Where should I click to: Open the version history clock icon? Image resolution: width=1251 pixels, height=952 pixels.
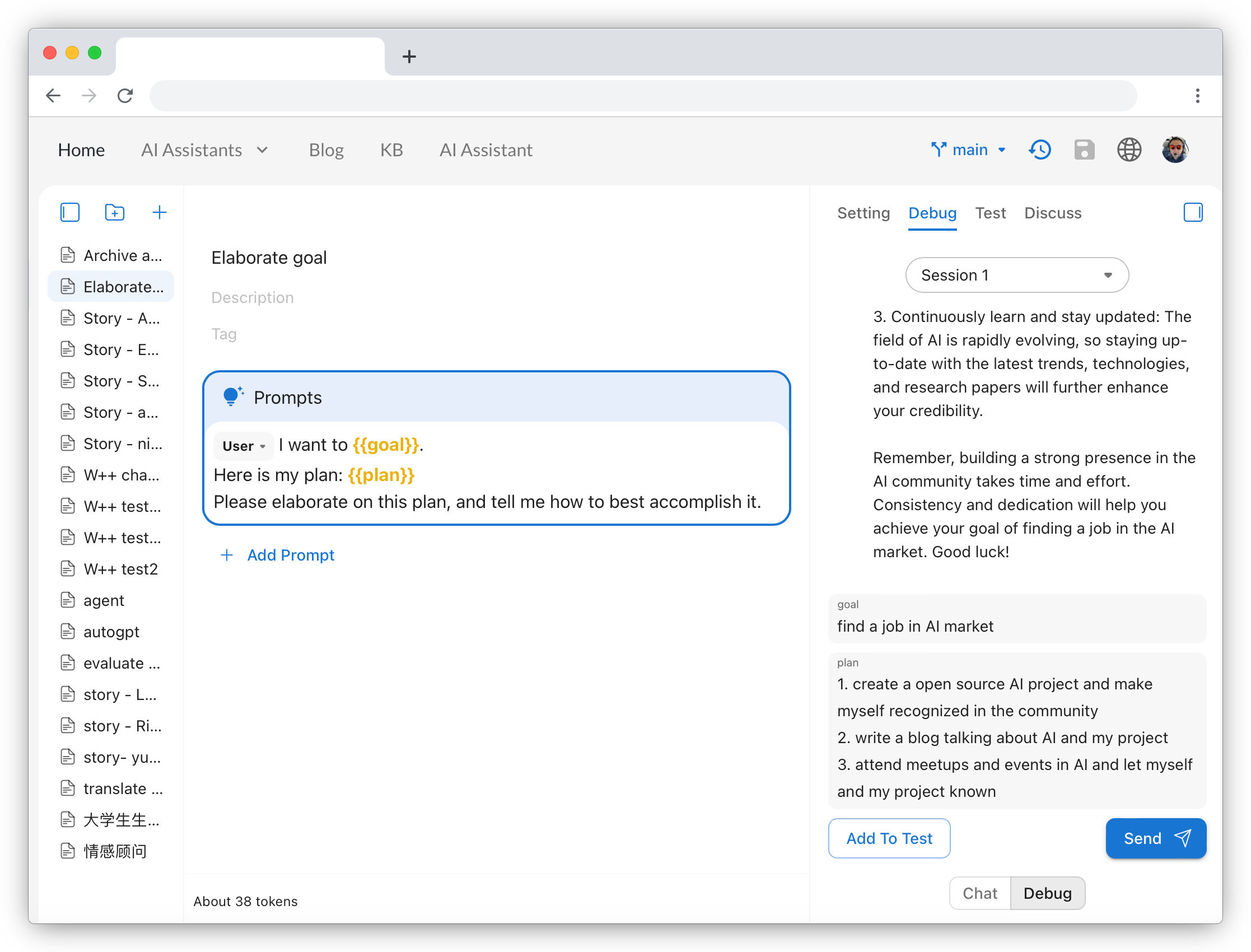(1040, 150)
